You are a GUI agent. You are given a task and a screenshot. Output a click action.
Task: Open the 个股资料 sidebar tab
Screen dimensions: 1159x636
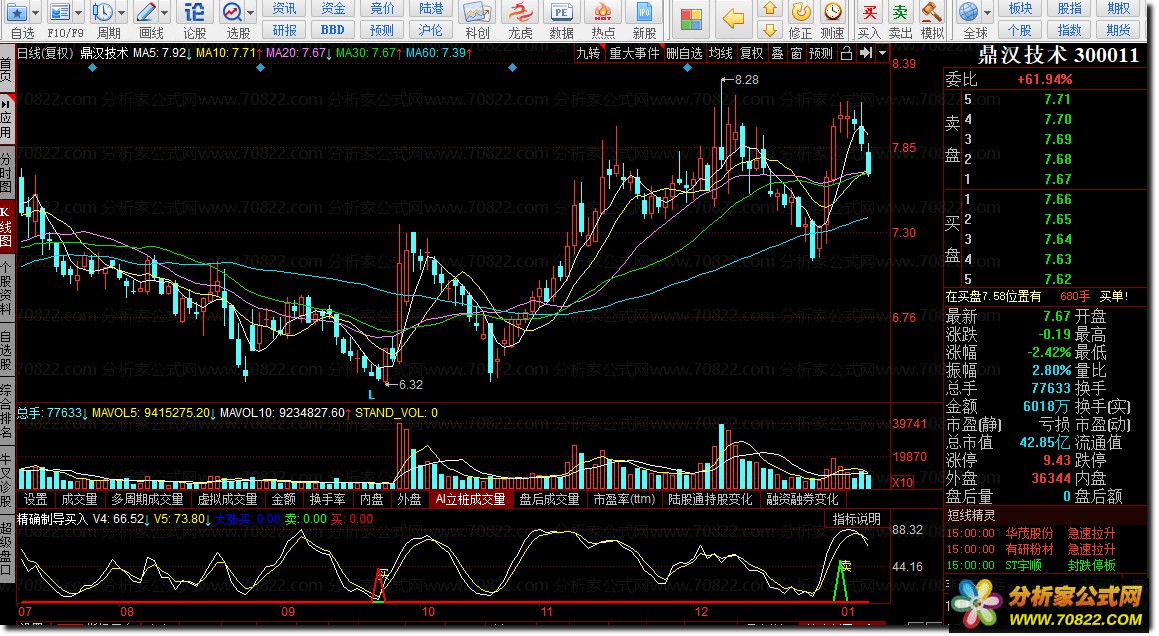(7, 290)
